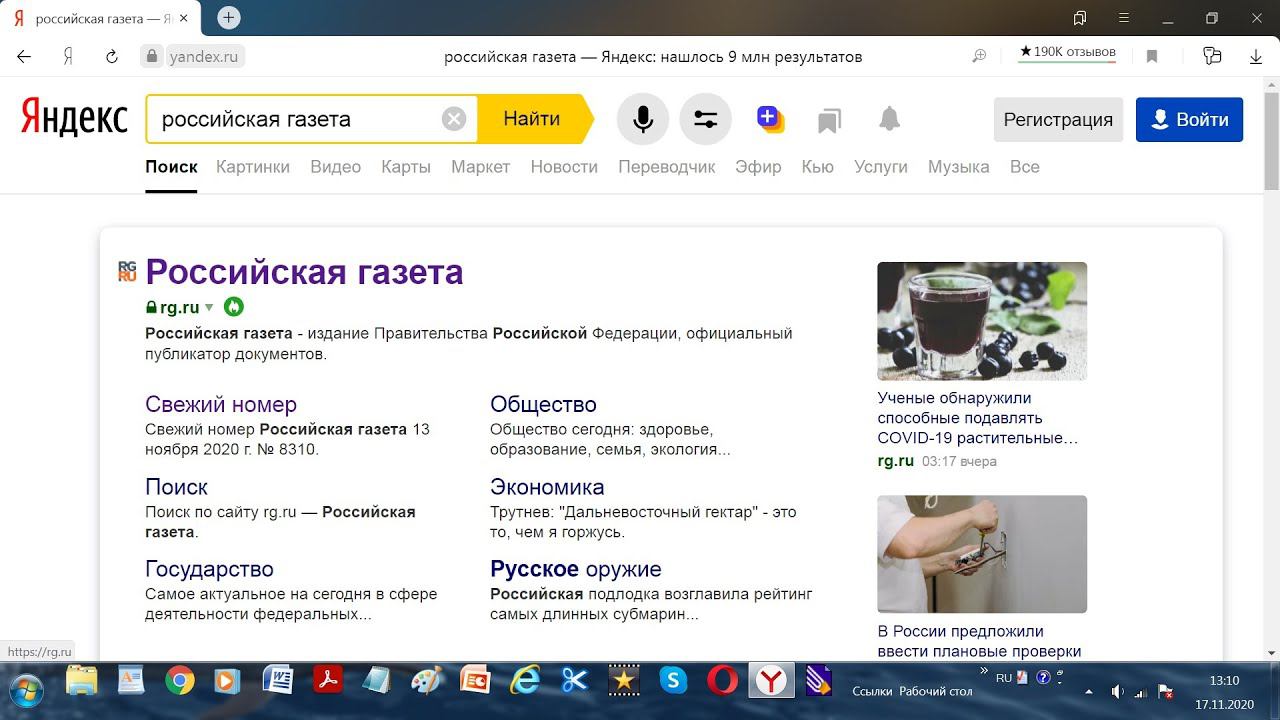Screen dimensions: 1280x720
Task: Click the volume speaker icon in system tray
Action: click(x=1118, y=692)
